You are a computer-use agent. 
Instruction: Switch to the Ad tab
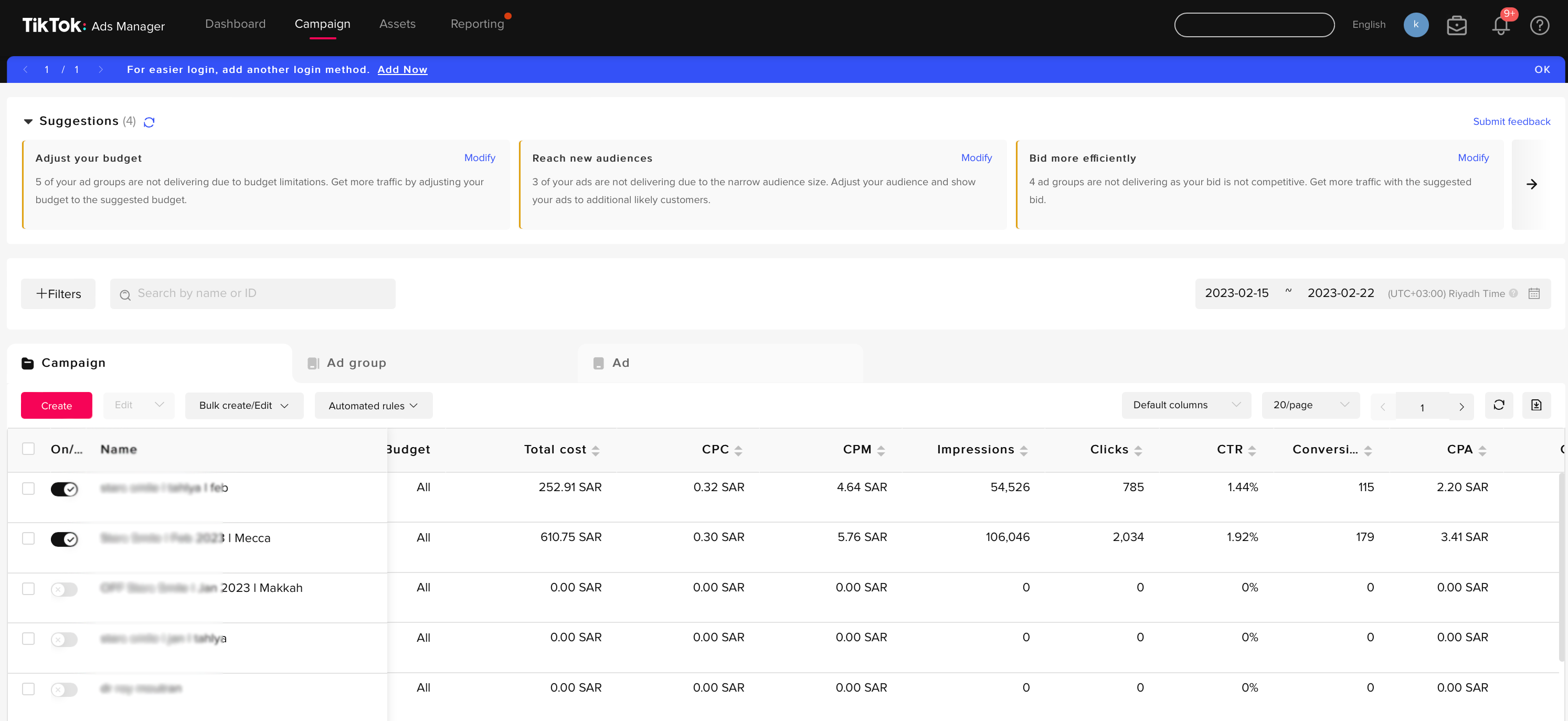coord(721,363)
